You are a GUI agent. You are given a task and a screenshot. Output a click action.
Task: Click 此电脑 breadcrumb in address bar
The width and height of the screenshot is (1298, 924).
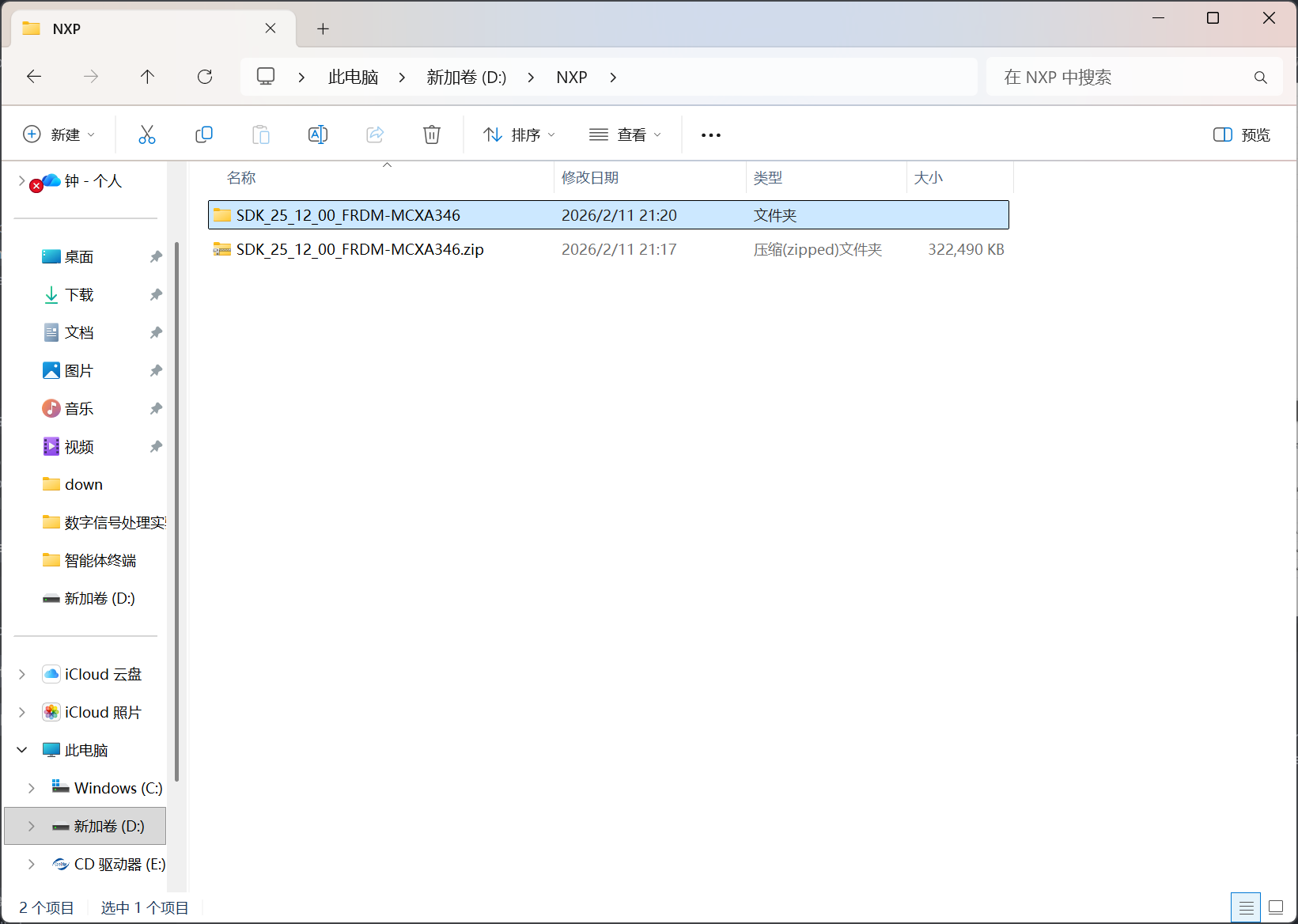click(354, 78)
